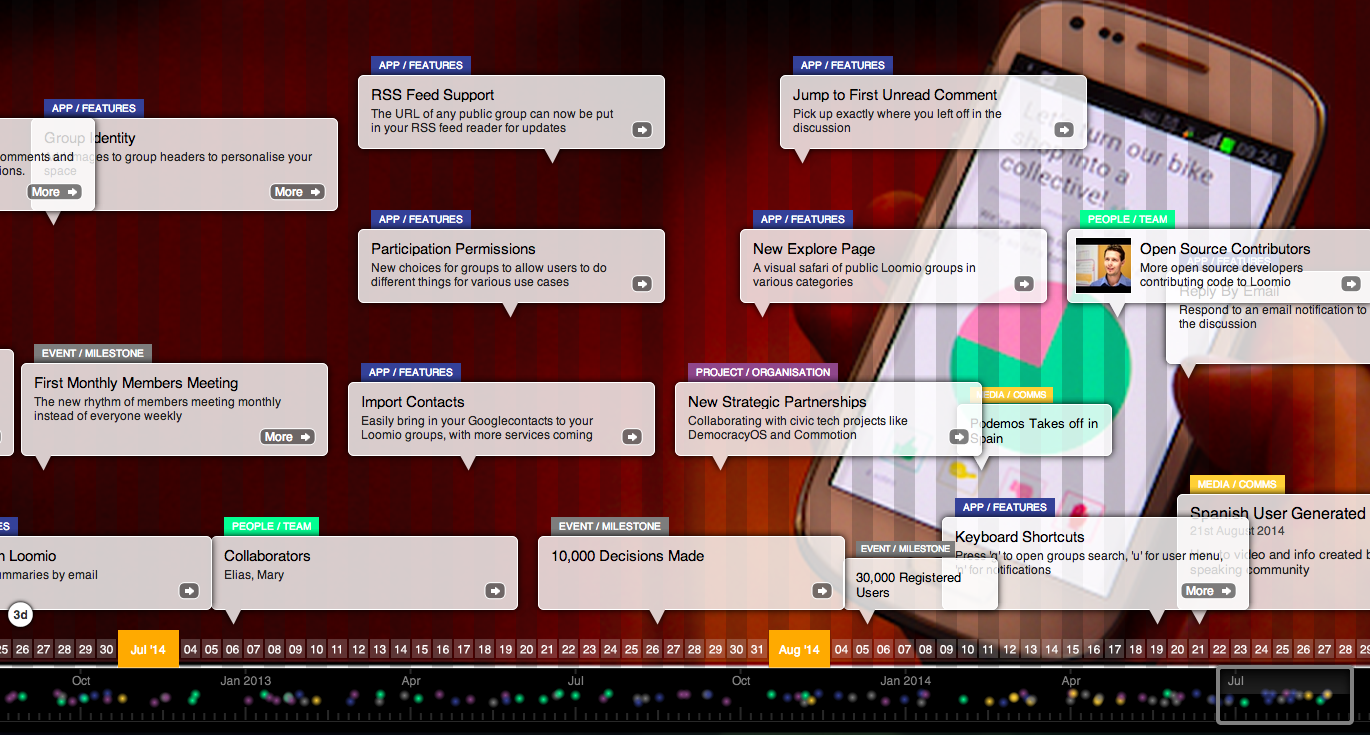This screenshot has width=1370, height=735.
Task: Click APP / FEATURES tag above RSS Feed Support
Action: [x=420, y=65]
